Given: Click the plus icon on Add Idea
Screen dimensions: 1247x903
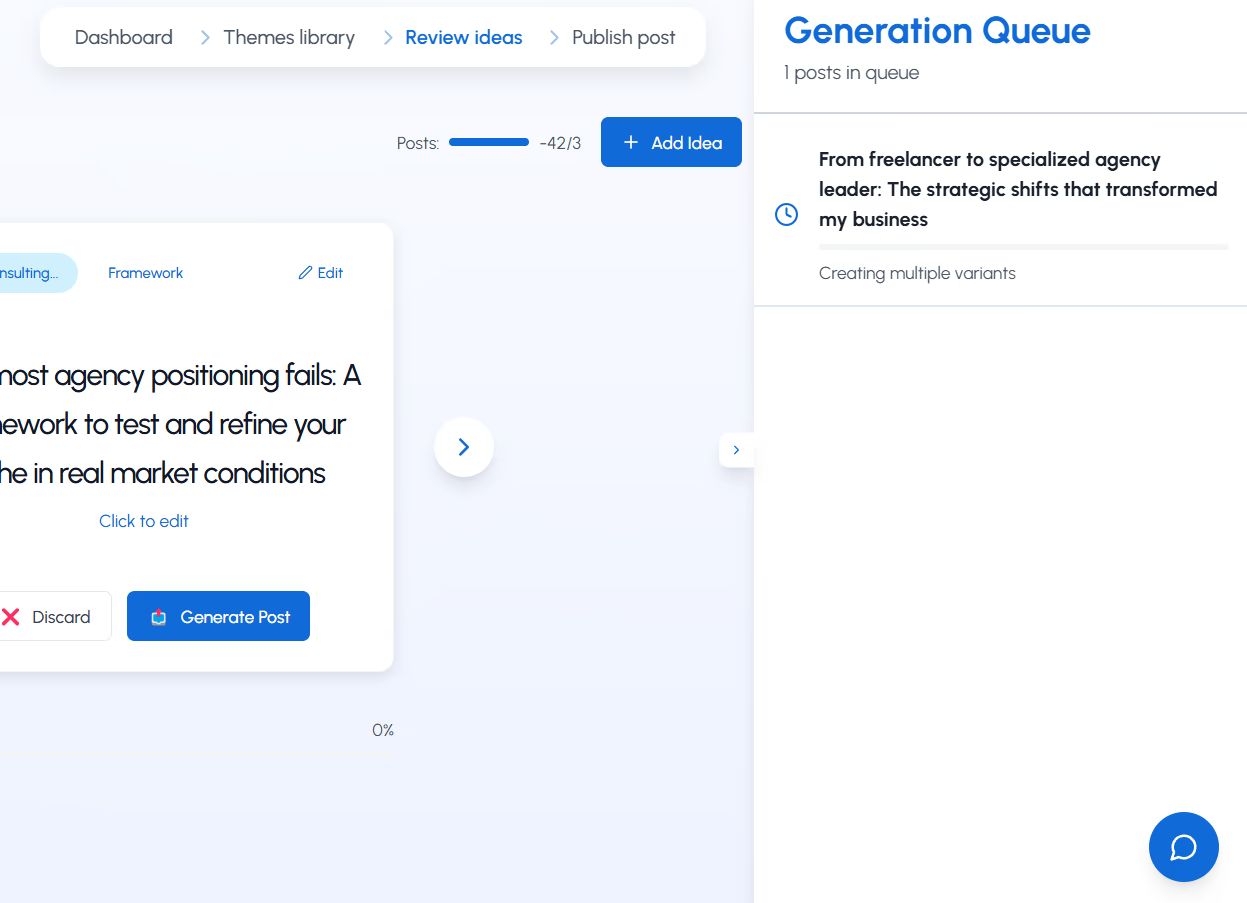Looking at the screenshot, I should pos(631,143).
